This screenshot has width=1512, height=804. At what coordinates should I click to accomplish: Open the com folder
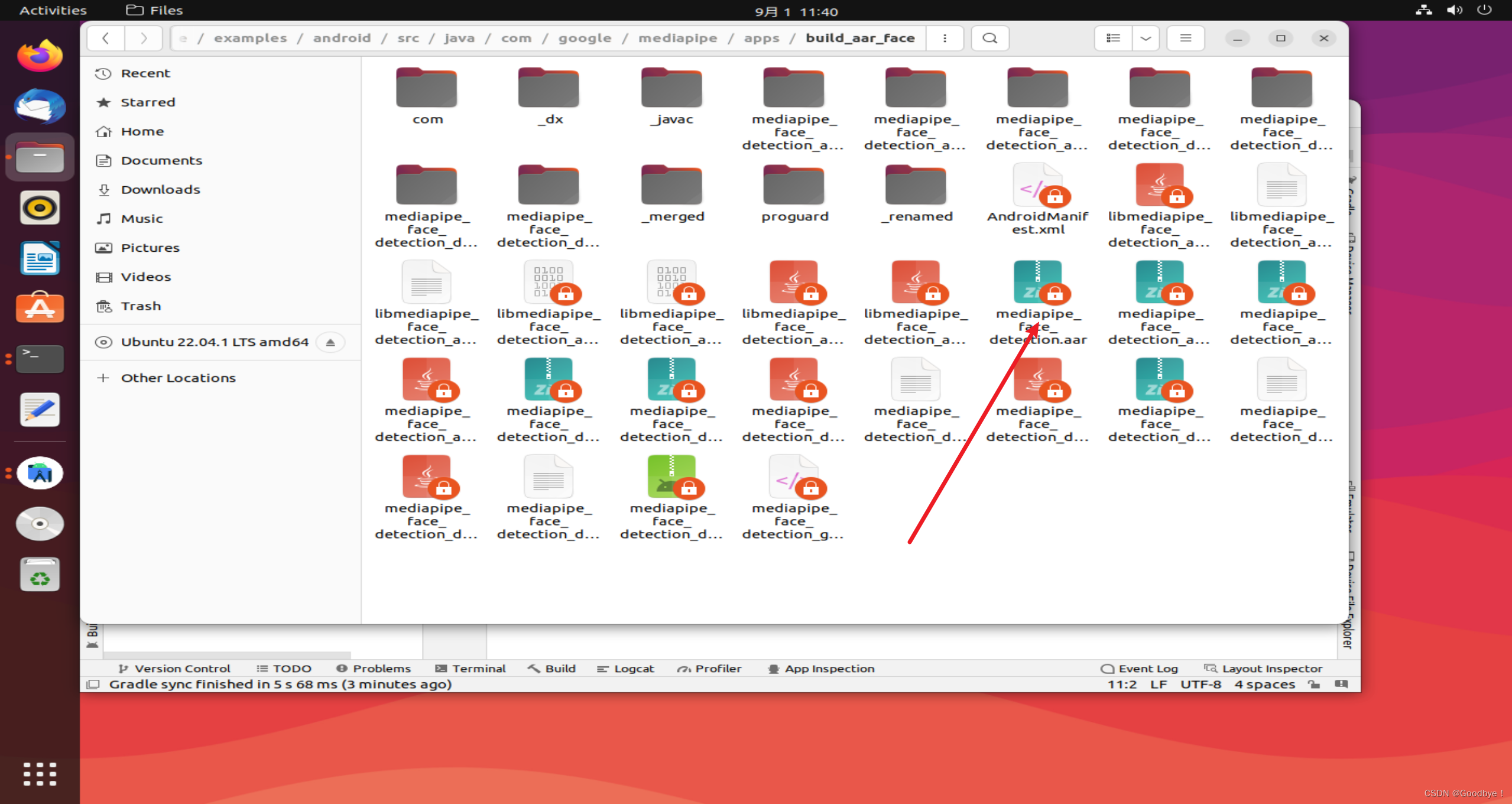coord(427,97)
